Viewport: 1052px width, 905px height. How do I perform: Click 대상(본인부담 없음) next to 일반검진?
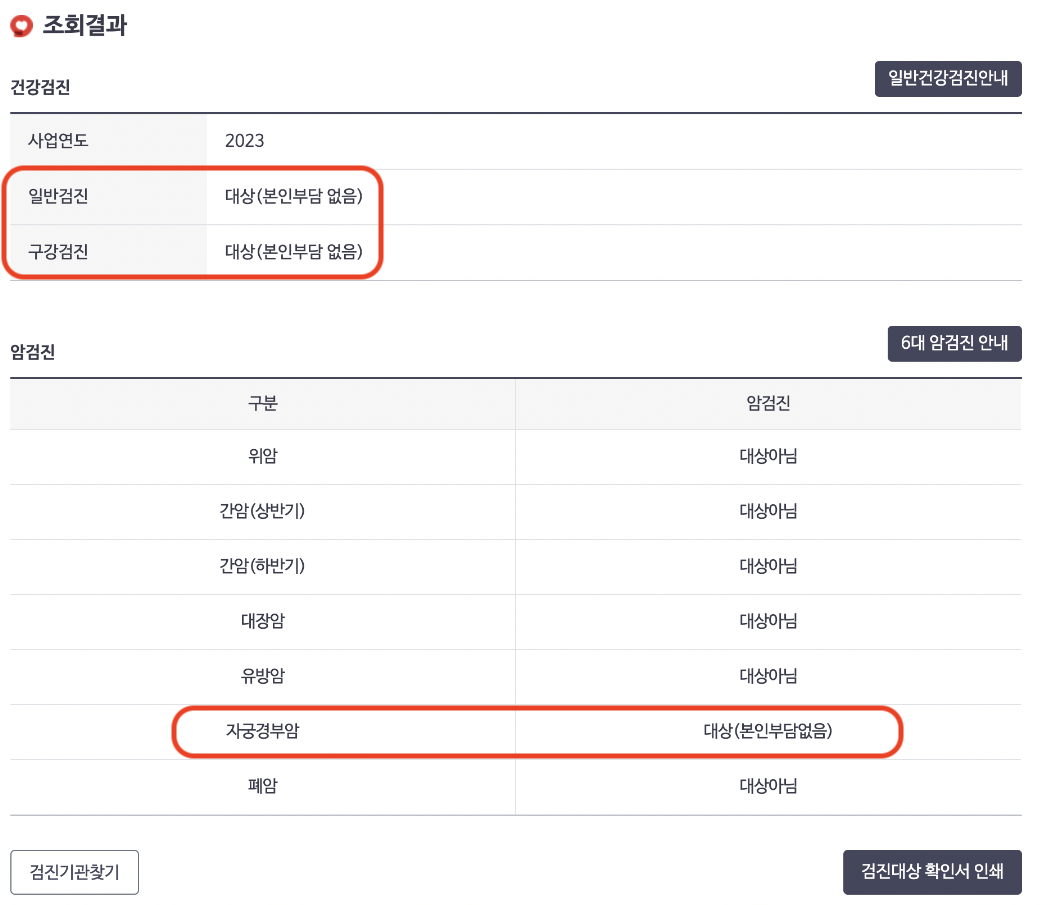[x=294, y=196]
